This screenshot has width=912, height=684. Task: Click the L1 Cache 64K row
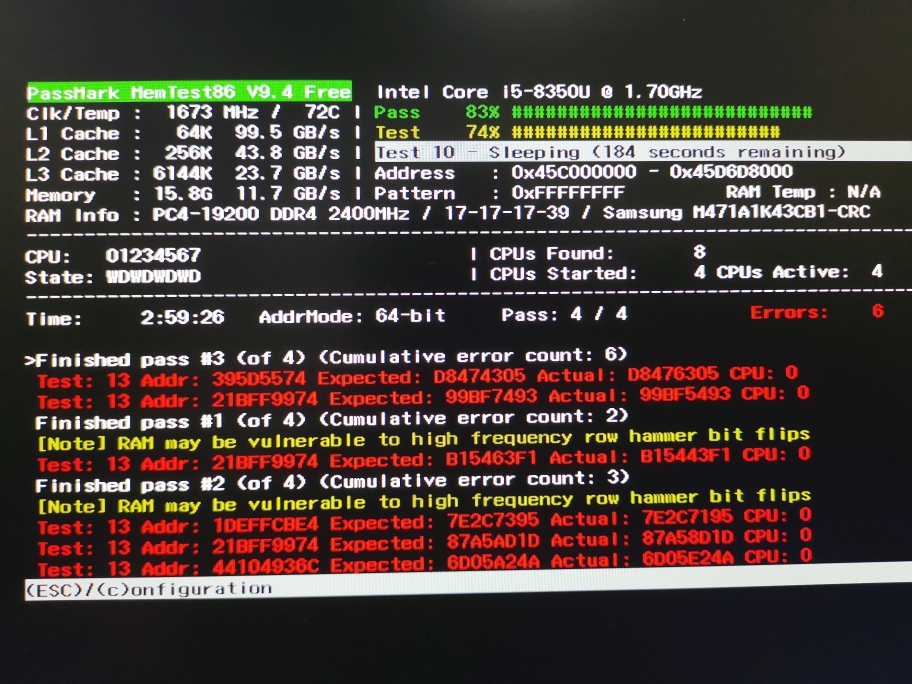coord(183,133)
